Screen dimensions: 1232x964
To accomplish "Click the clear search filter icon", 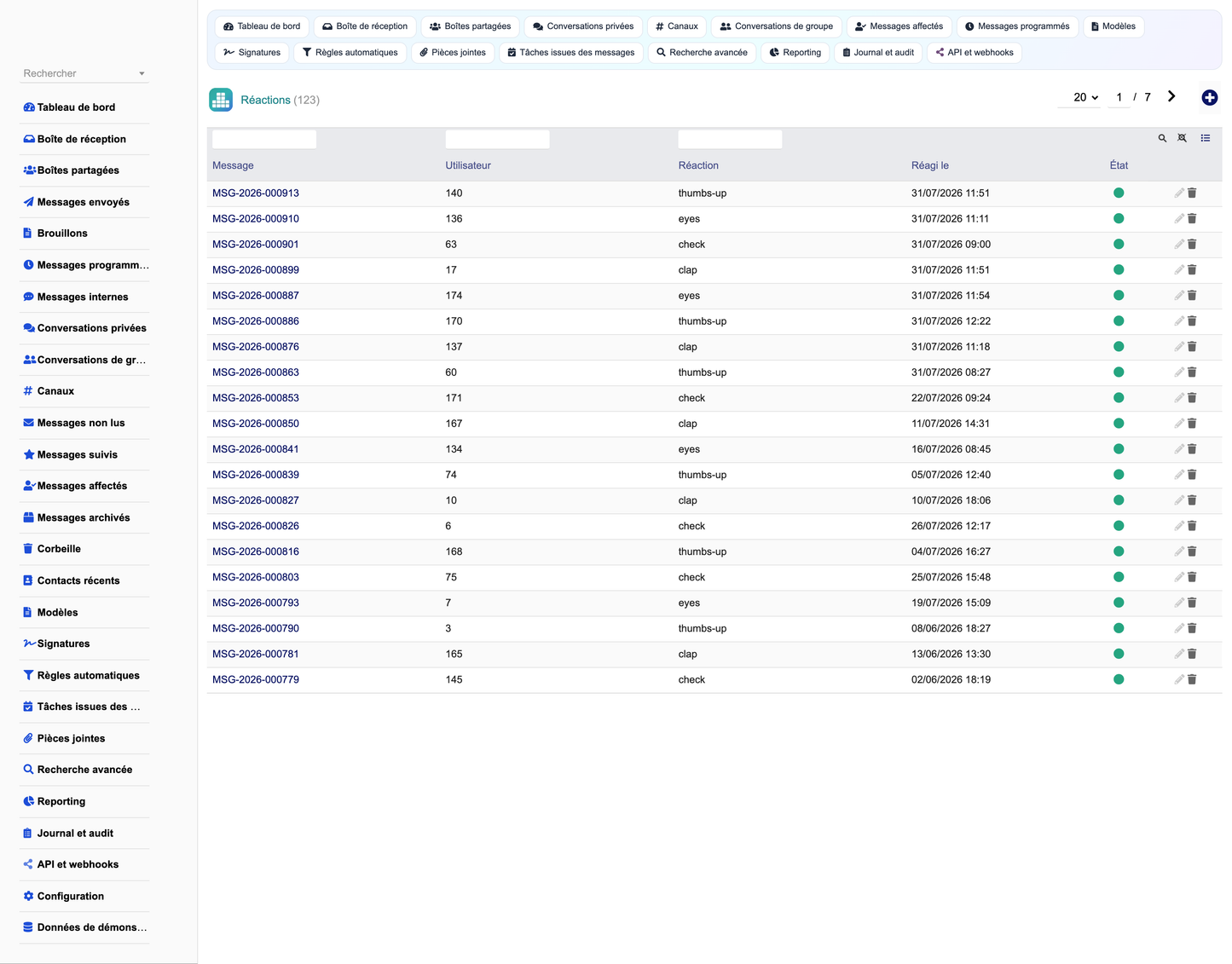I will click(x=1182, y=138).
